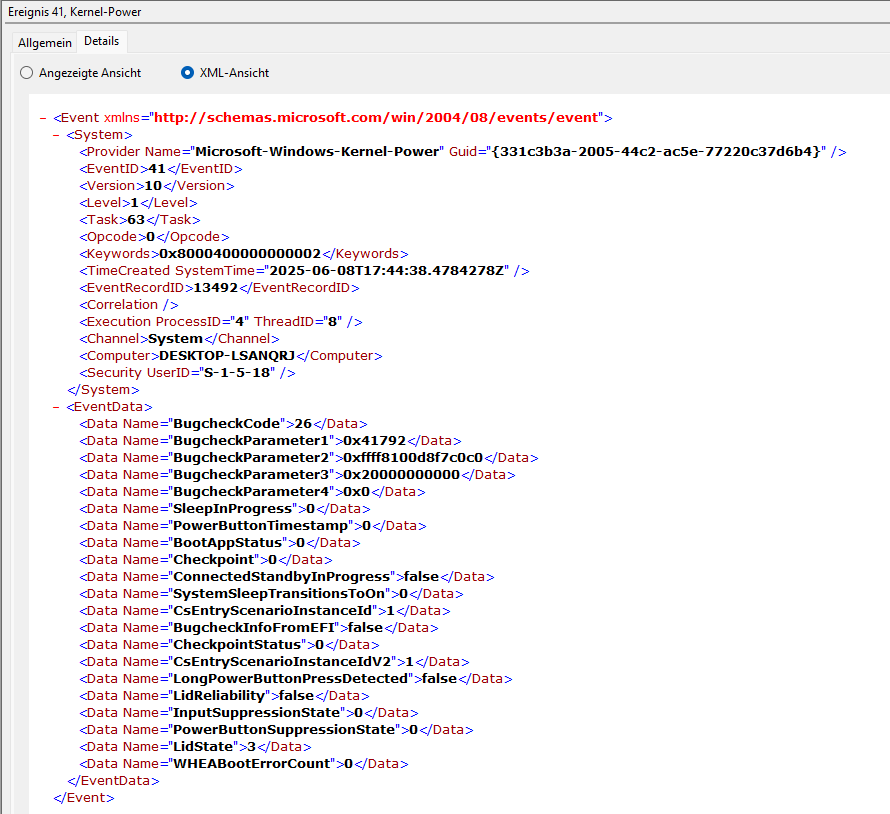Viewport: 890px width, 814px height.
Task: Click the Opcode 0 line
Action: click(154, 237)
